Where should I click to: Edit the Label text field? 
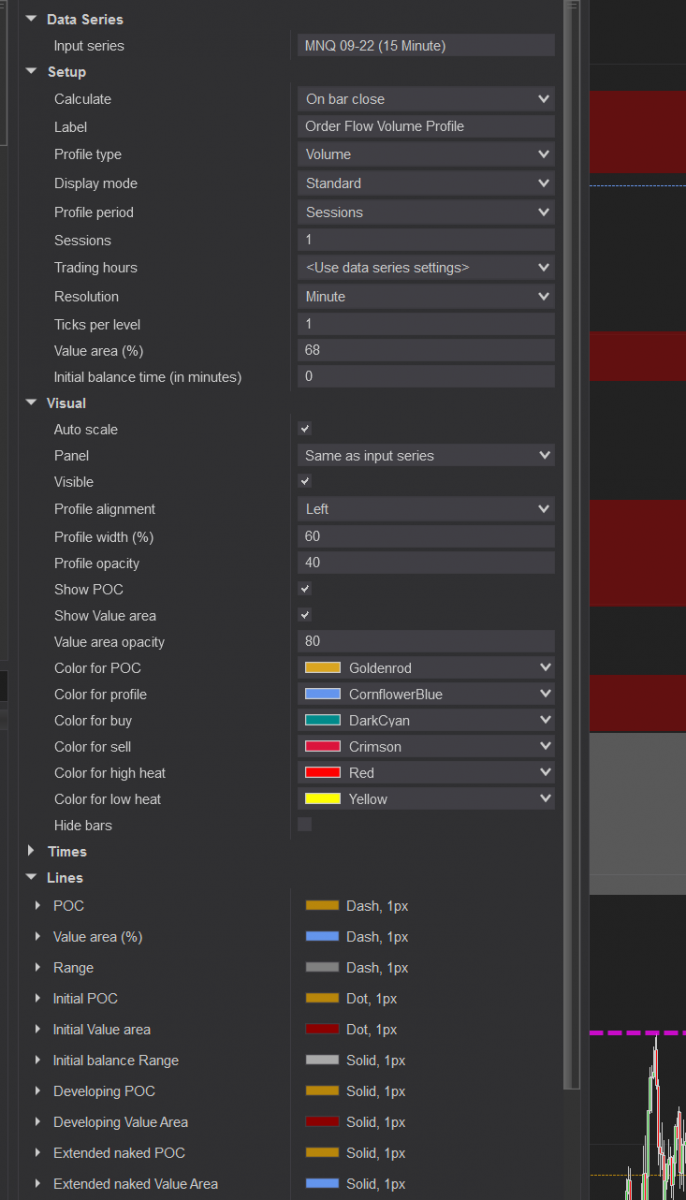click(426, 127)
